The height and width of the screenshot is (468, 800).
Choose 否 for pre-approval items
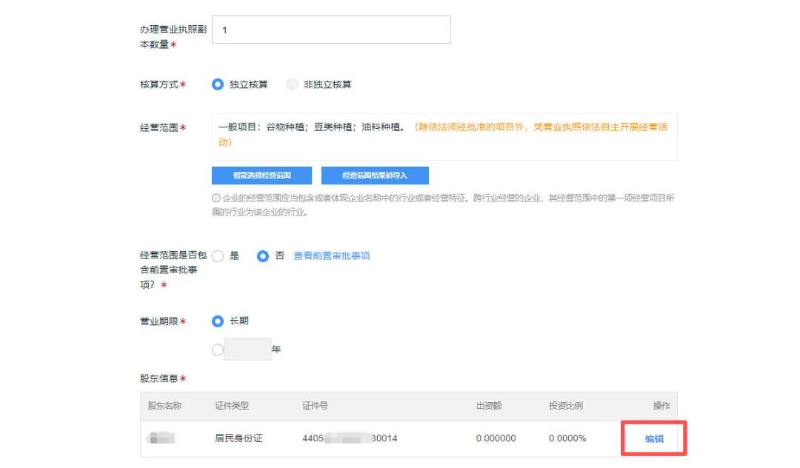click(263, 256)
